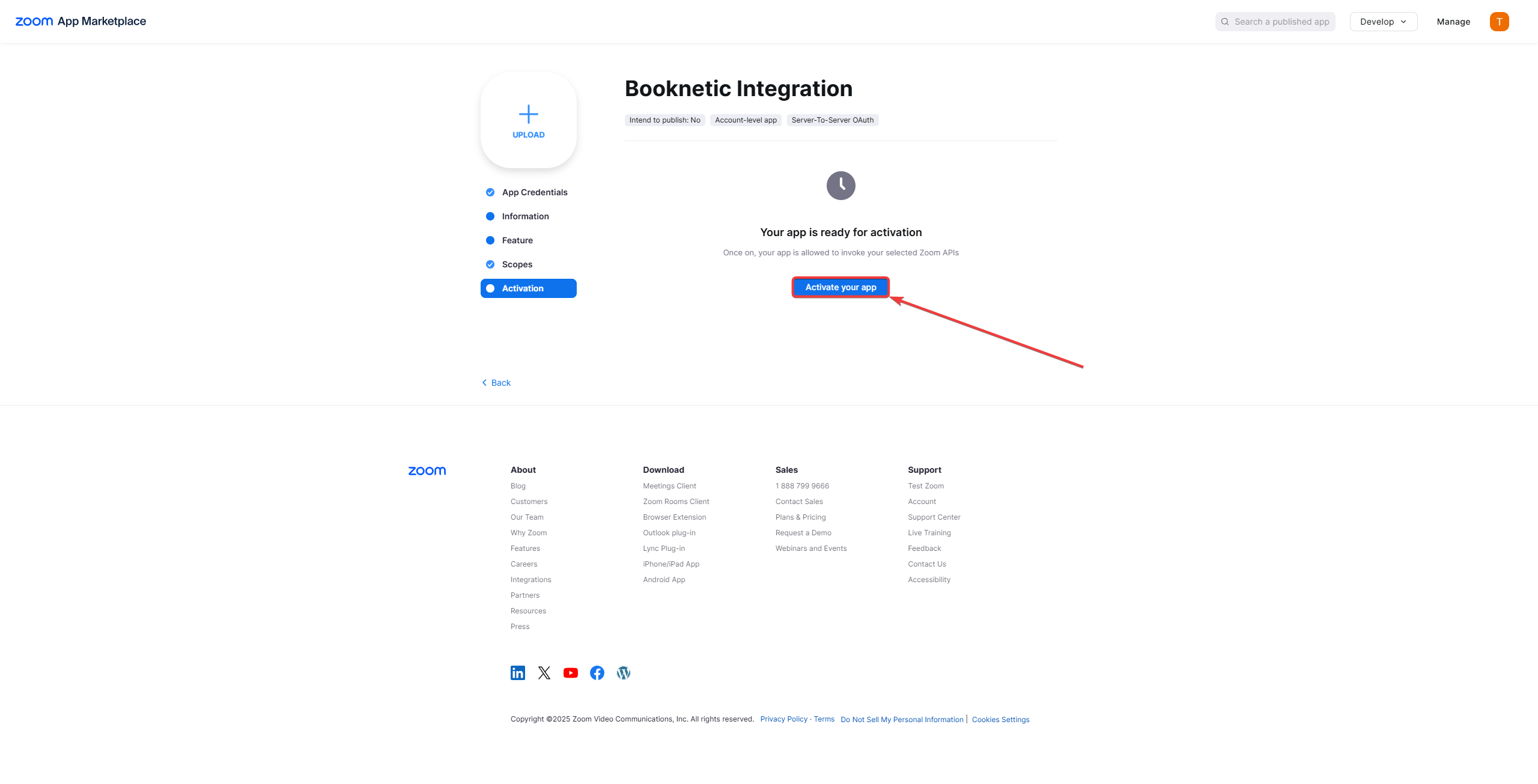
Task: Open the orange T profile avatar
Action: [1499, 22]
